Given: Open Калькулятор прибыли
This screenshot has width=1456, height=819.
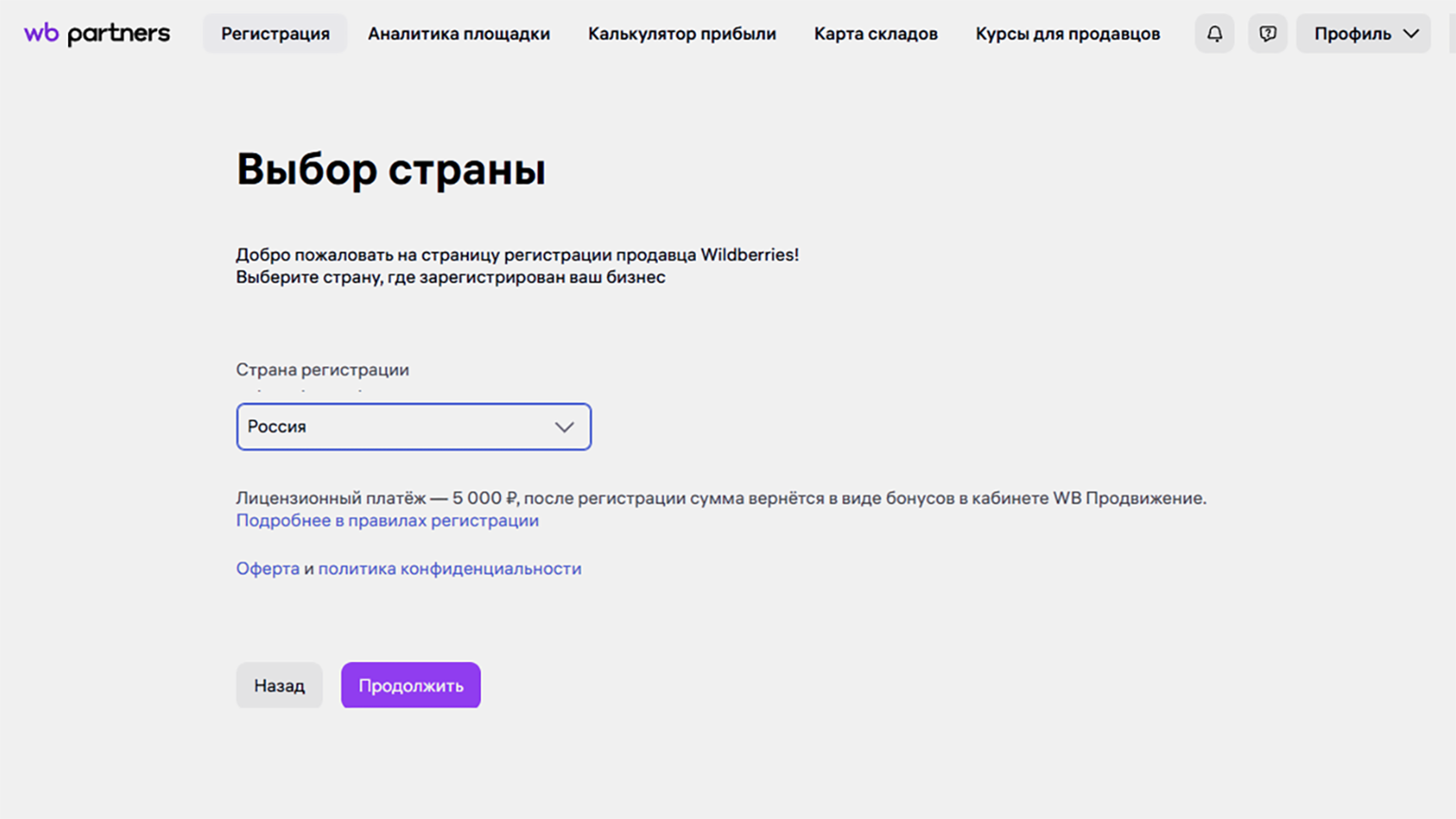Looking at the screenshot, I should 682,34.
